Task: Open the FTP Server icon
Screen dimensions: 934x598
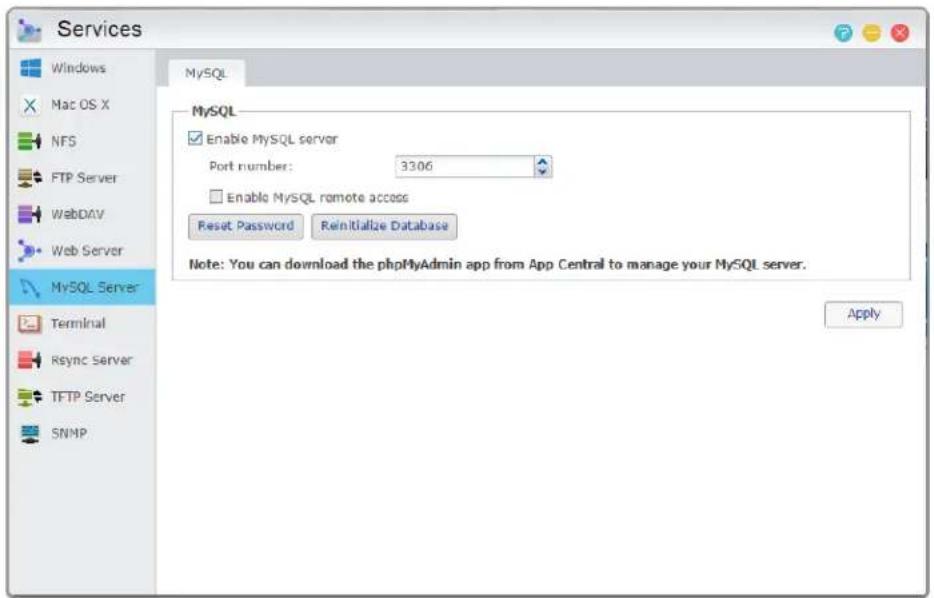Action: pyautogui.click(x=30, y=178)
